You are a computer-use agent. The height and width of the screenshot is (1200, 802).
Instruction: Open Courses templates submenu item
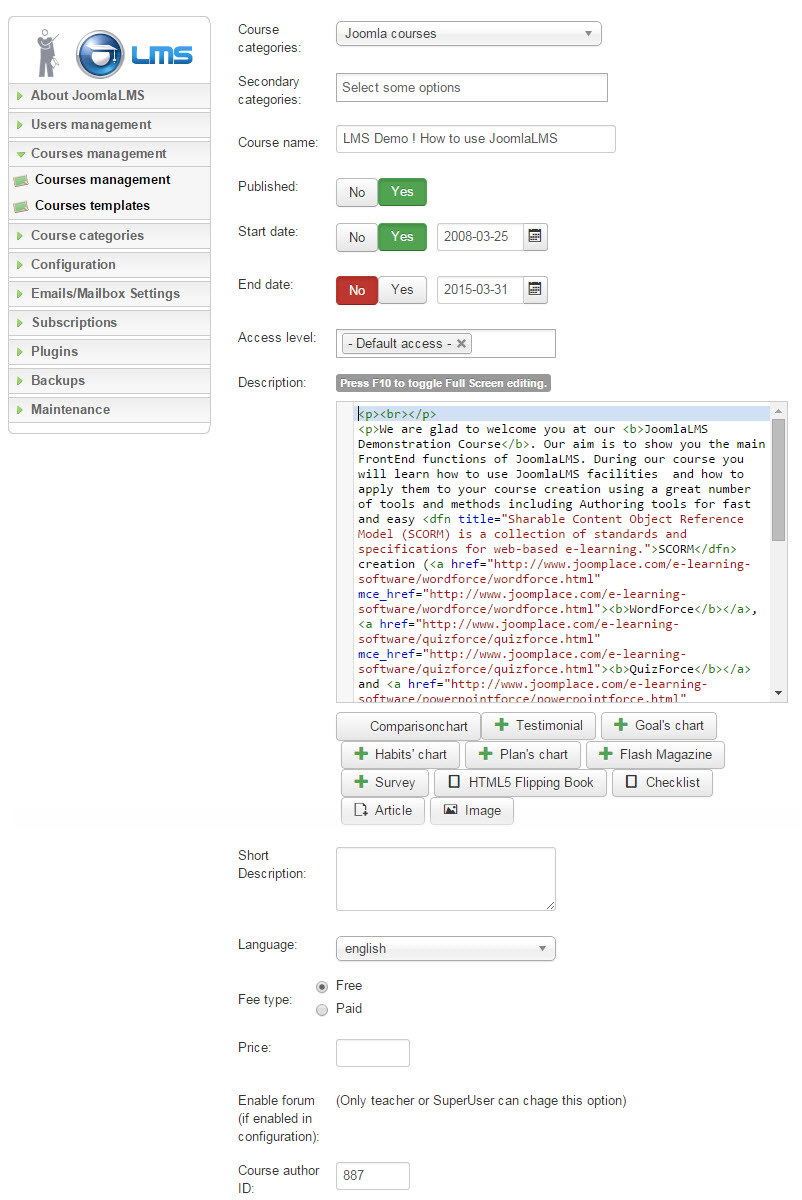pos(93,206)
